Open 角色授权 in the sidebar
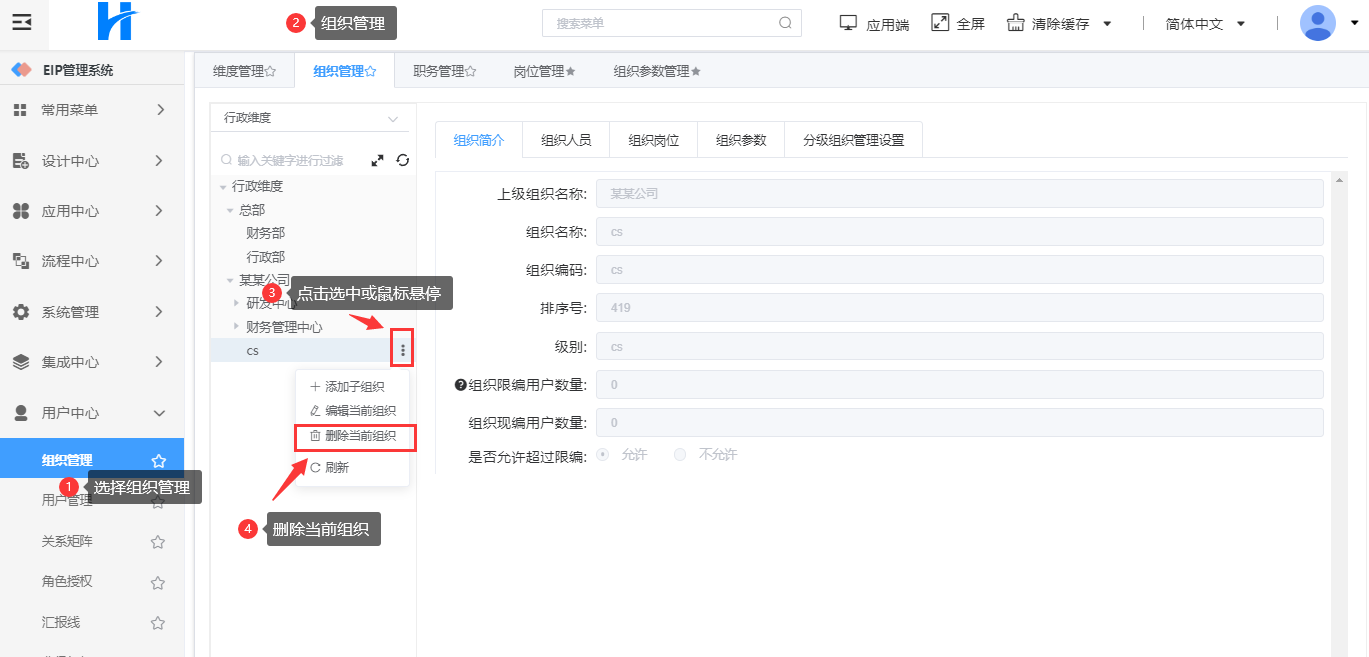This screenshot has width=1369, height=657. 67,582
